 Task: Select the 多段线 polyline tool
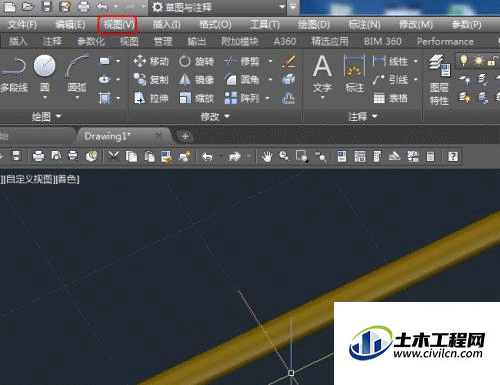pyautogui.click(x=14, y=74)
